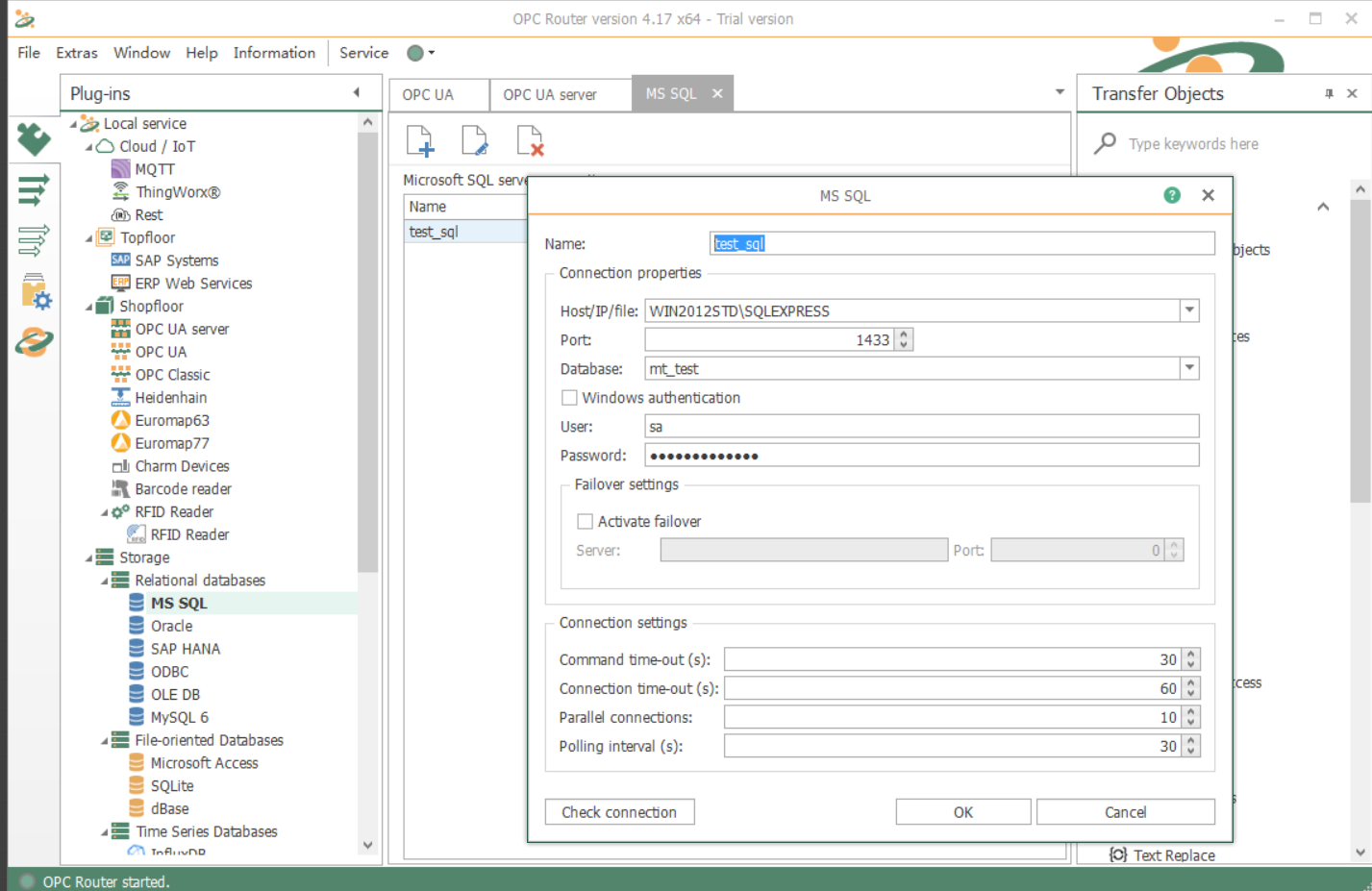Switch to the OPC UA server tab

(550, 94)
